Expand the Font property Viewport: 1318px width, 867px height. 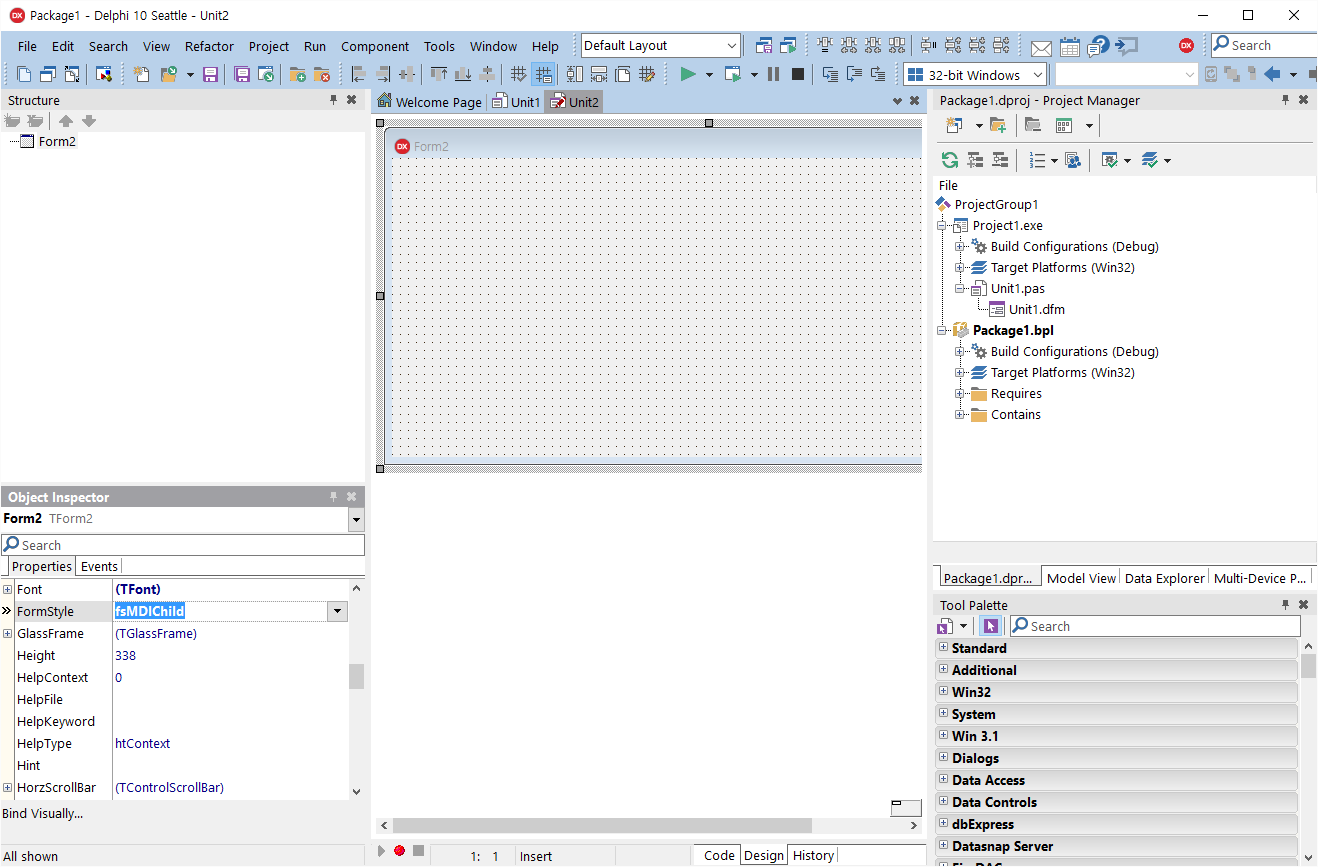8,589
